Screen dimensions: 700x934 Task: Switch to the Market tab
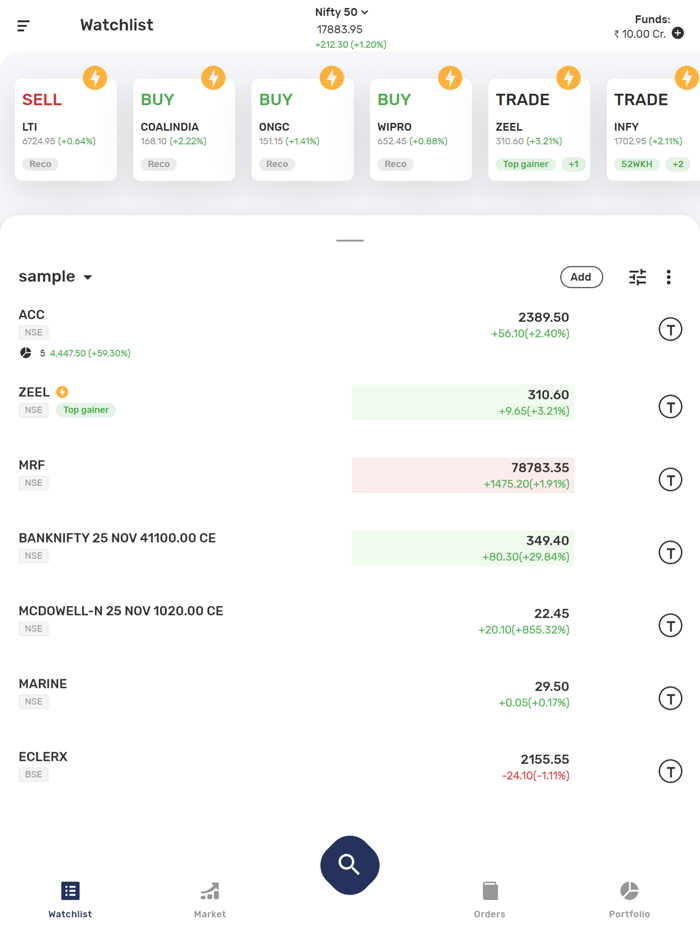[209, 898]
